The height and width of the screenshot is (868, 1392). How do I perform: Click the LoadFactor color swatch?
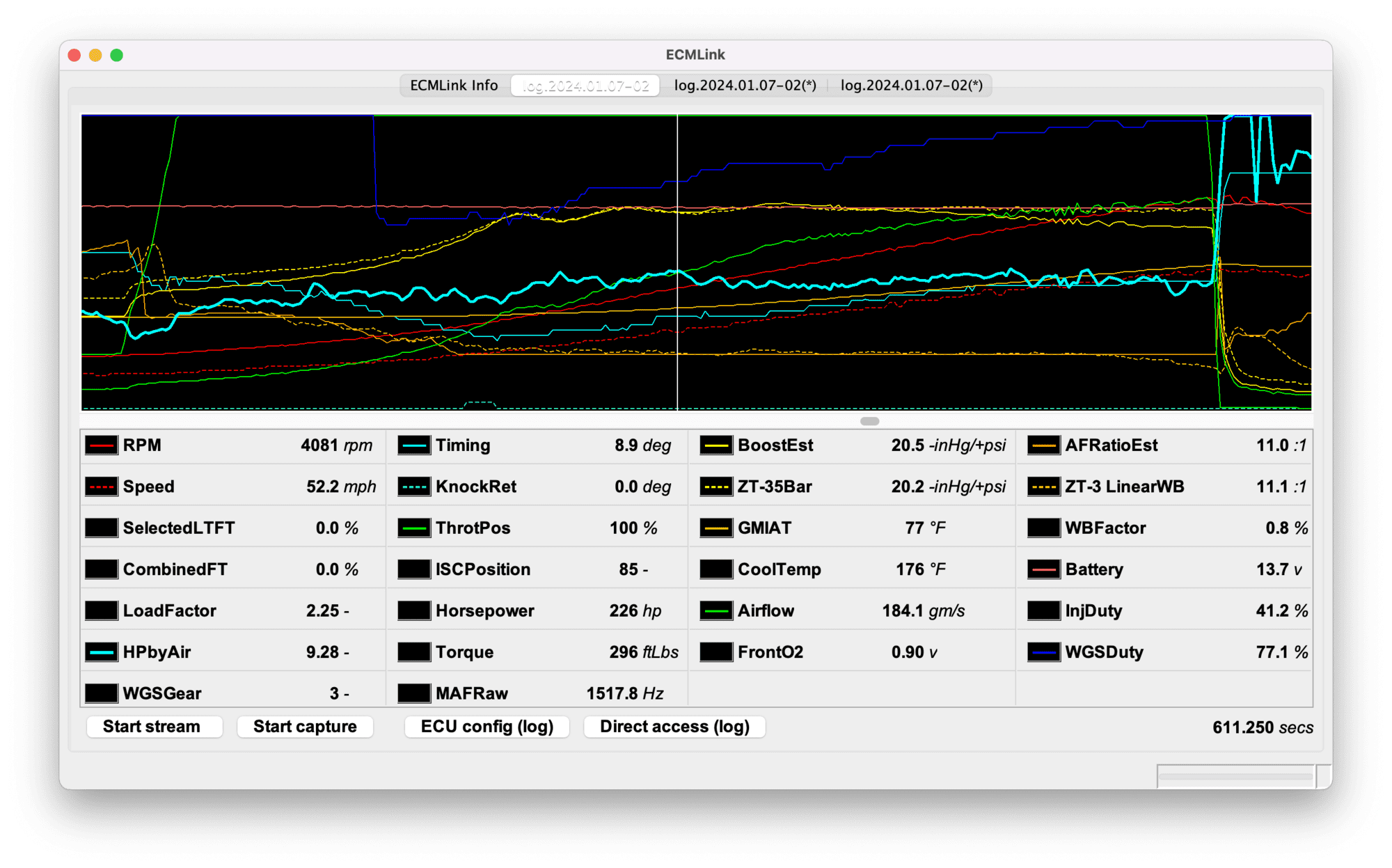tap(101, 610)
